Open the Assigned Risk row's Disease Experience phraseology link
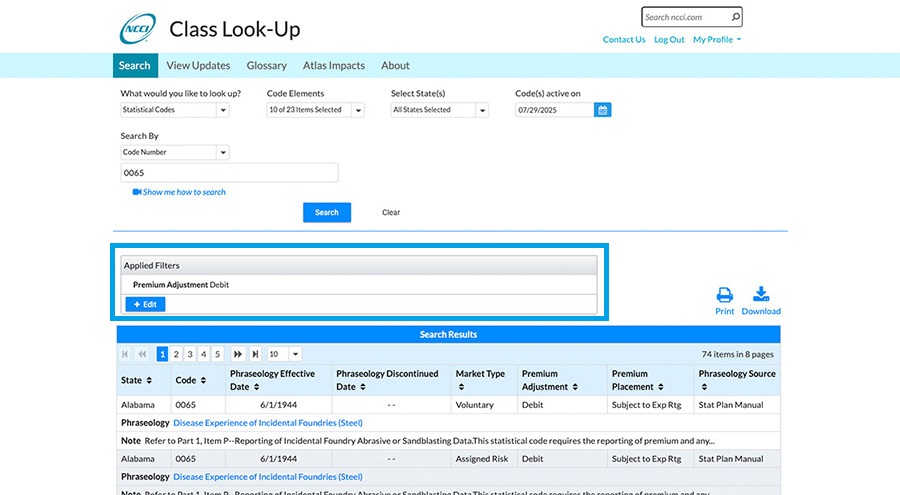This screenshot has height=495, width=900. click(x=268, y=477)
